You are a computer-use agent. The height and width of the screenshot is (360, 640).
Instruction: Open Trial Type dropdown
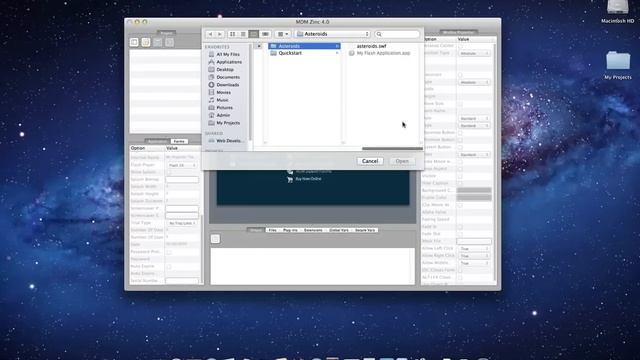(182, 223)
